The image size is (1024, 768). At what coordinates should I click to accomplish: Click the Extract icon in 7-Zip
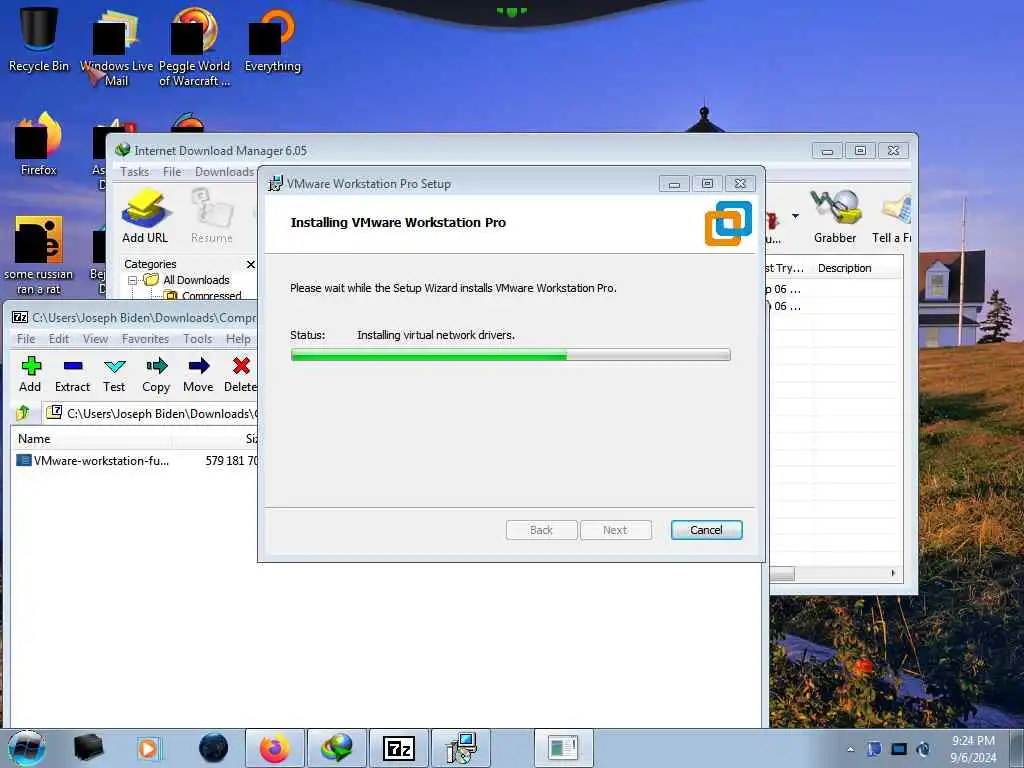(72, 374)
